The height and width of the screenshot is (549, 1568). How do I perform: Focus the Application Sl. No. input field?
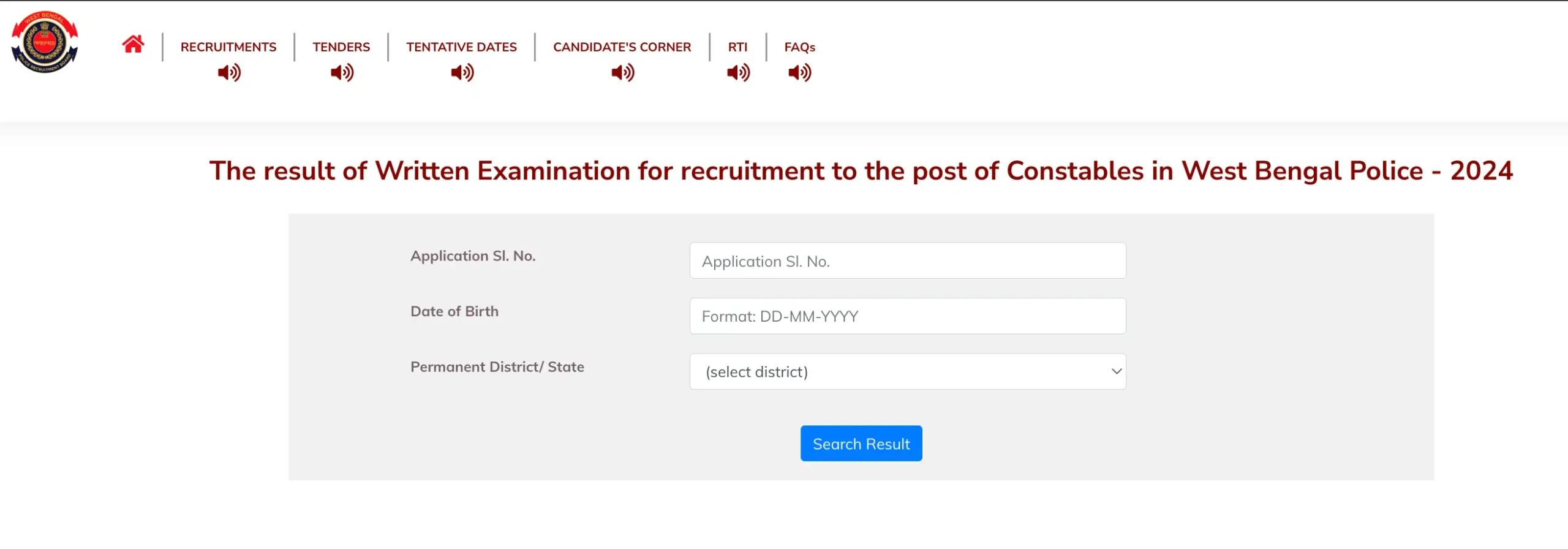907,261
